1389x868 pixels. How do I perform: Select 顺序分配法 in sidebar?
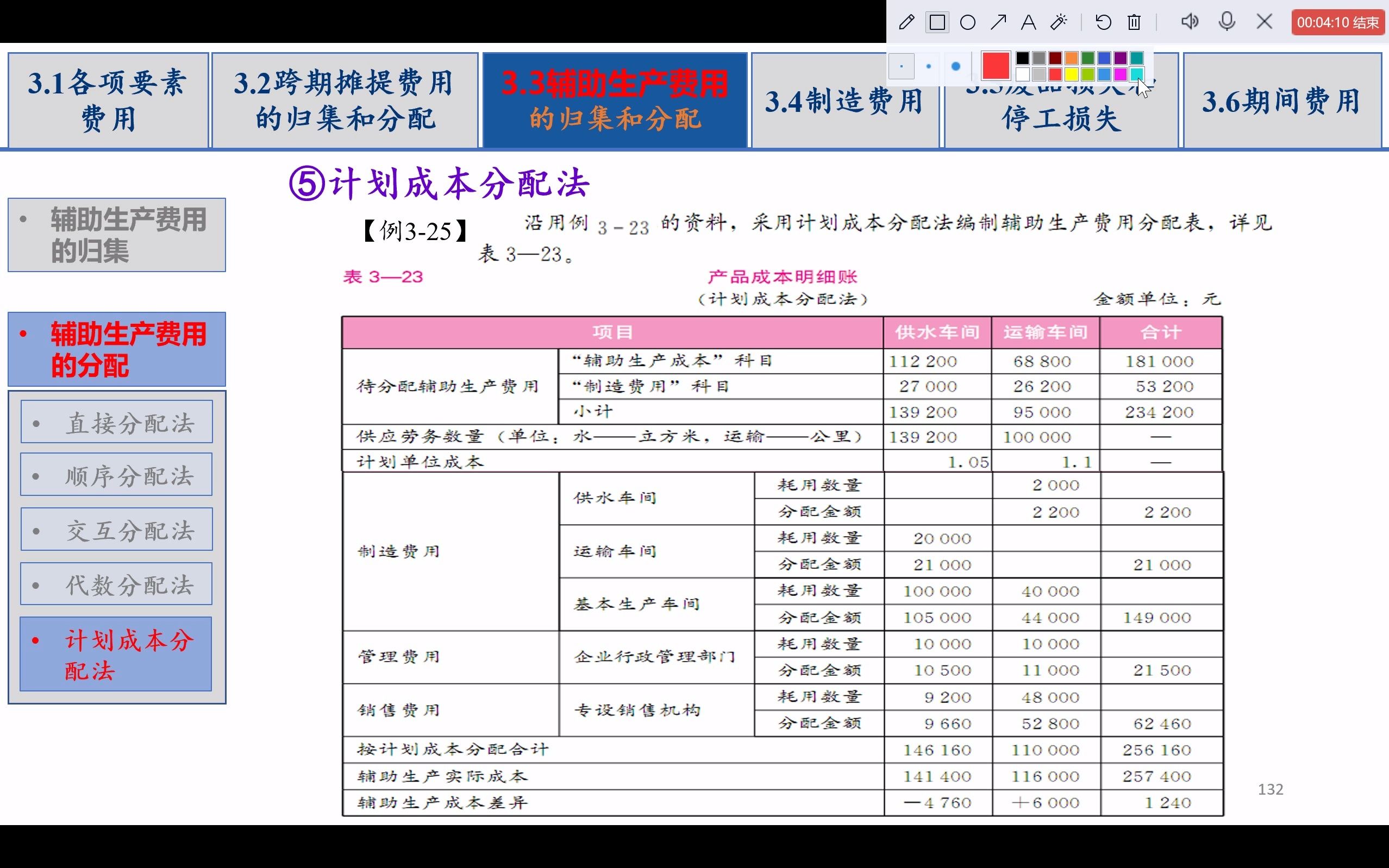click(116, 475)
